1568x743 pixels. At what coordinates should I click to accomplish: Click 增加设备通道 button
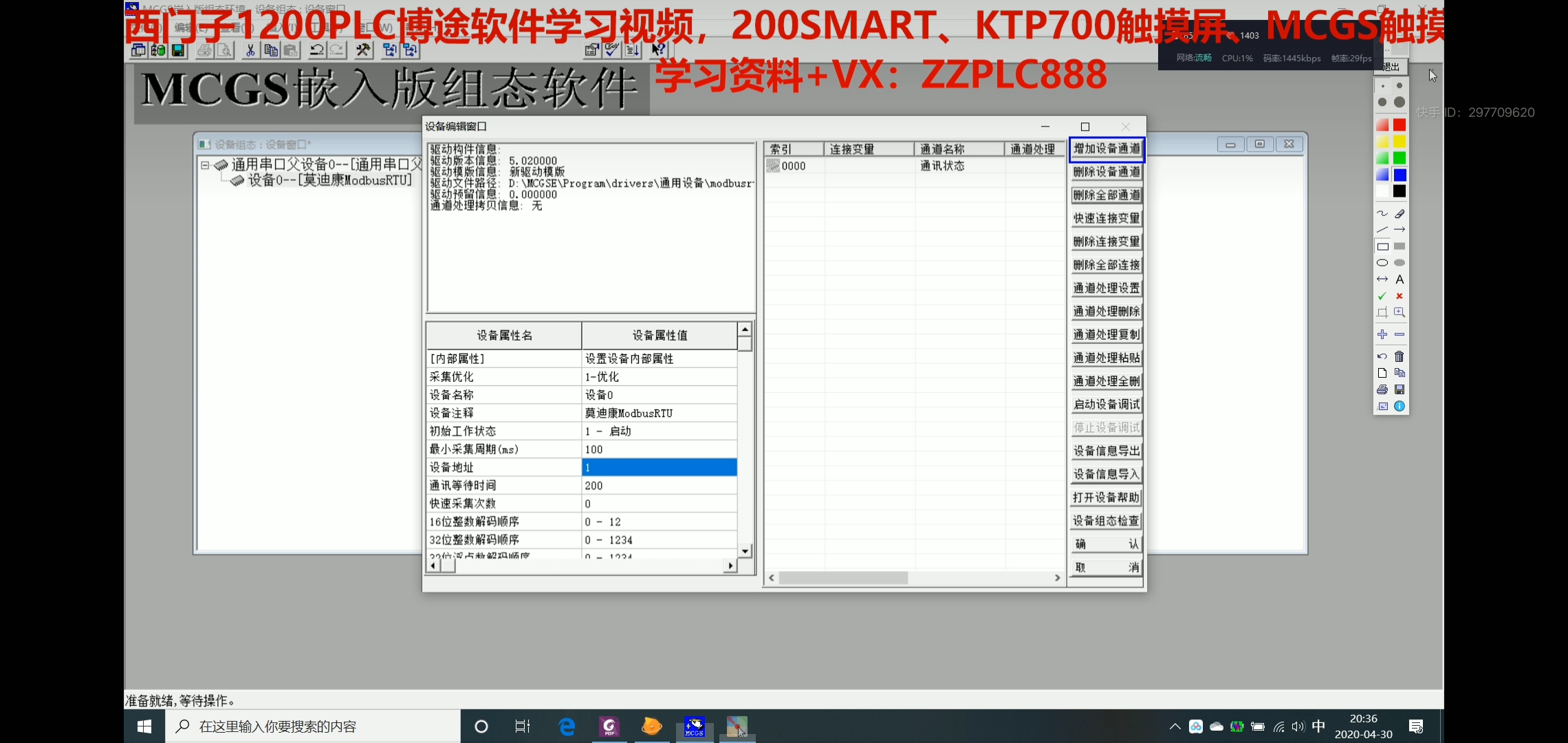(x=1107, y=149)
